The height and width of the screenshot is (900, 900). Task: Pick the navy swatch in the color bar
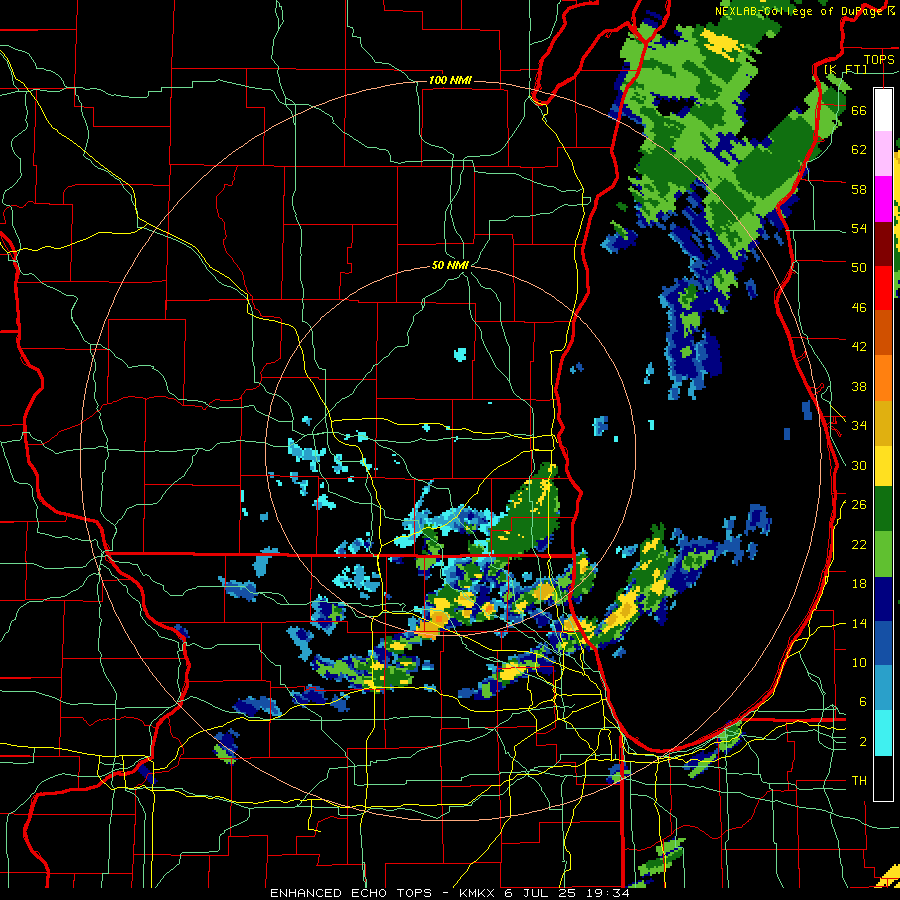(x=883, y=599)
